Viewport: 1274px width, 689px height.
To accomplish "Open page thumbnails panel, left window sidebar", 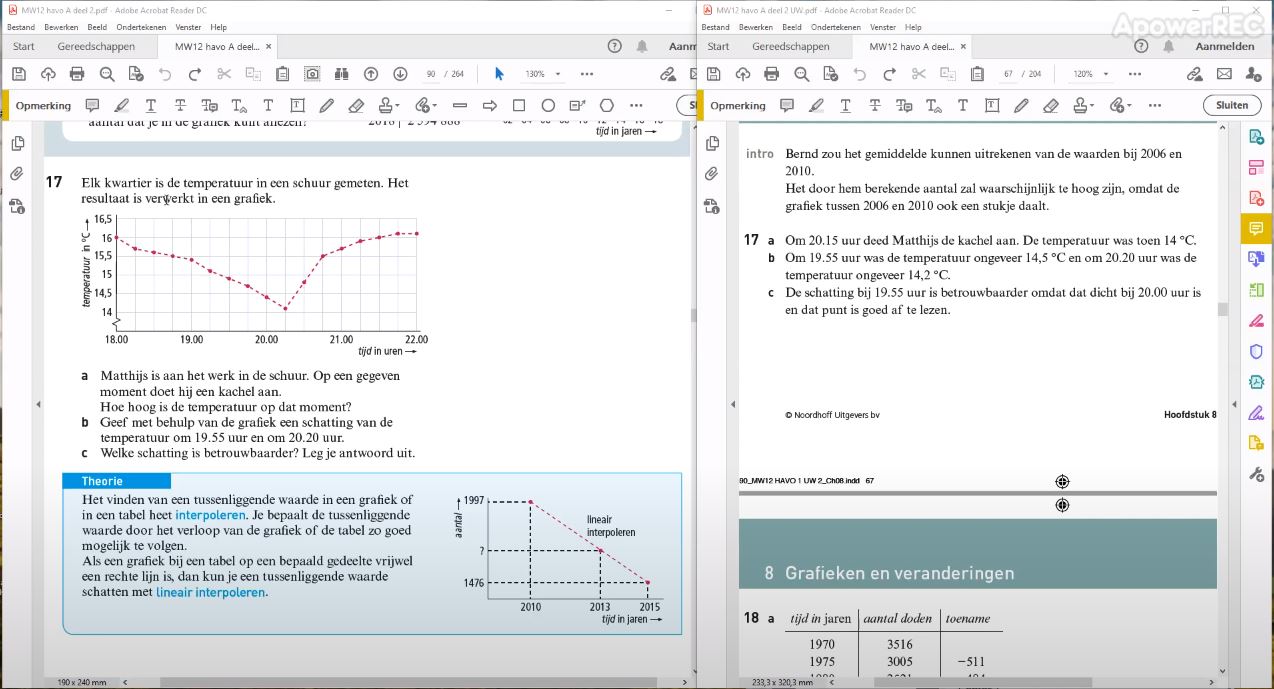I will click(17, 143).
